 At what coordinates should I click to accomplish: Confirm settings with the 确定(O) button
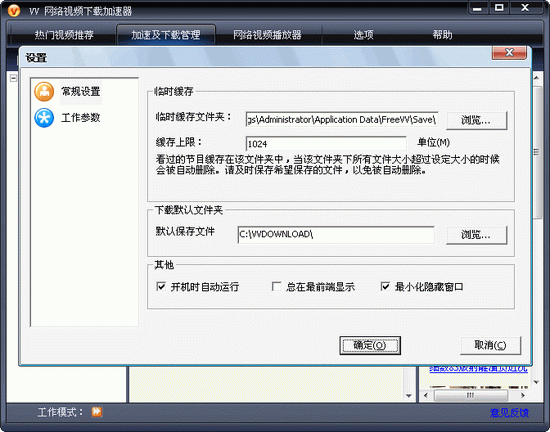[x=370, y=345]
